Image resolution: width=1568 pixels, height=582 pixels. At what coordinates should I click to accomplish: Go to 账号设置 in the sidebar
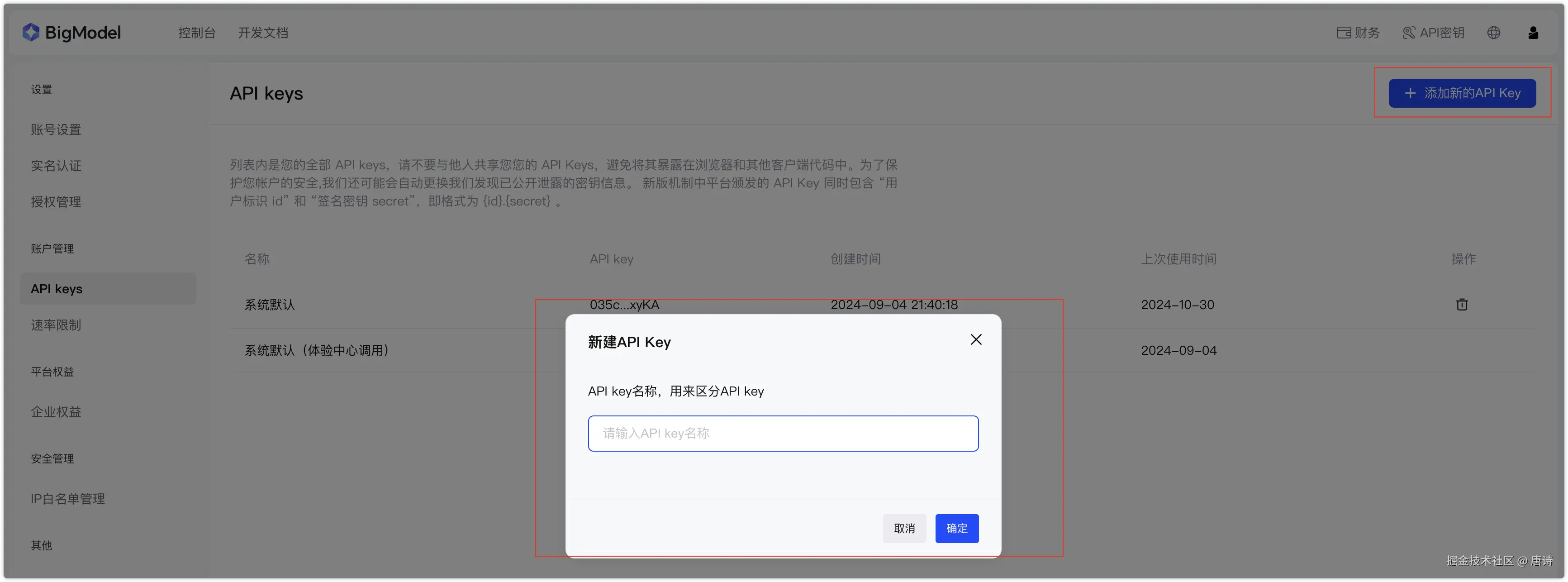click(56, 130)
